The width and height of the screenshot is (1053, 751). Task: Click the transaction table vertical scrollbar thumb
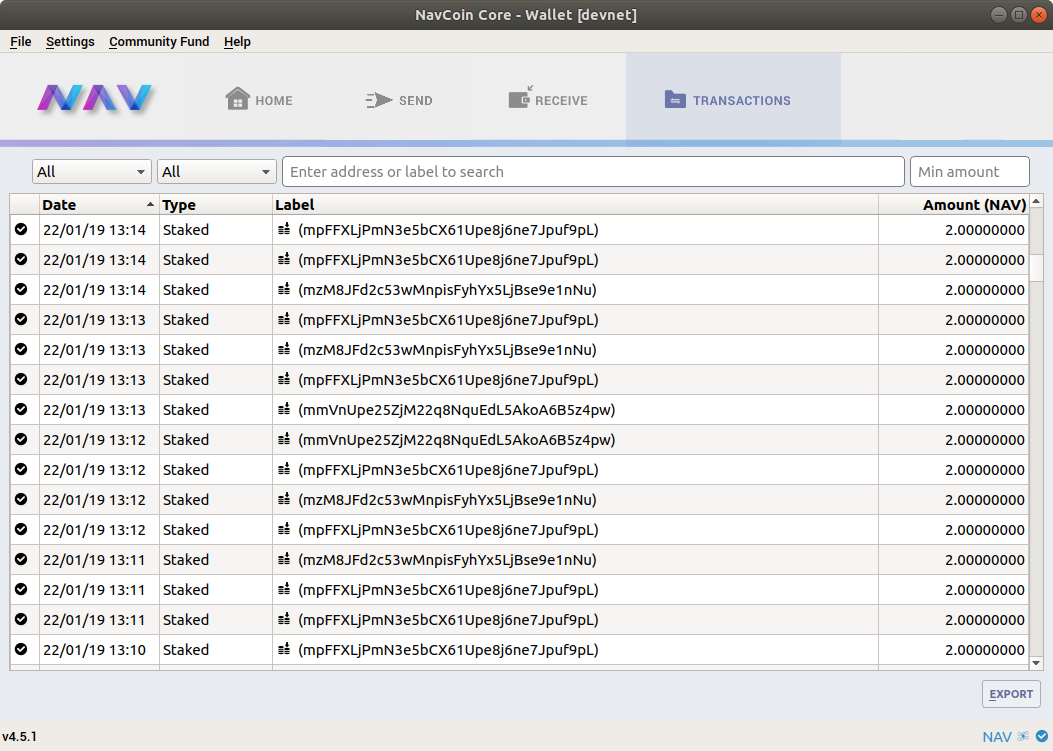(1036, 267)
